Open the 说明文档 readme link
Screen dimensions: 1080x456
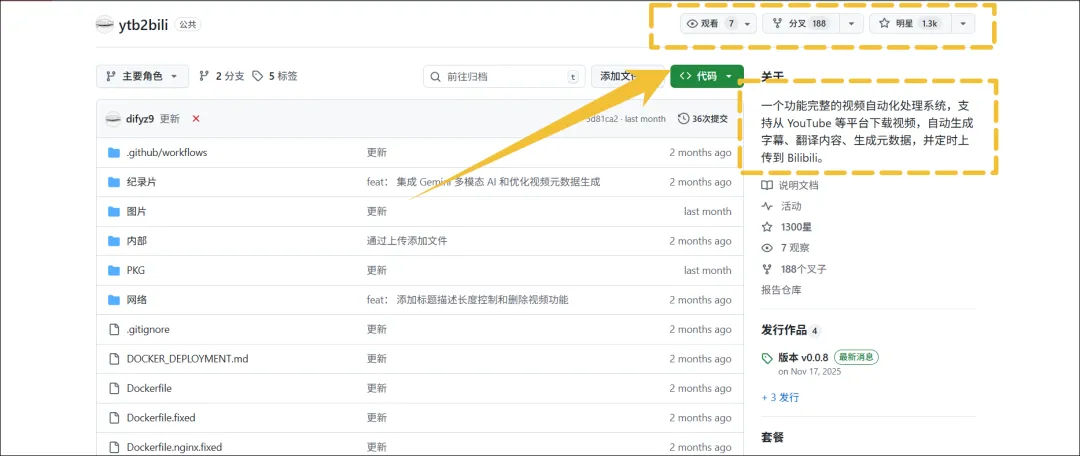point(790,185)
